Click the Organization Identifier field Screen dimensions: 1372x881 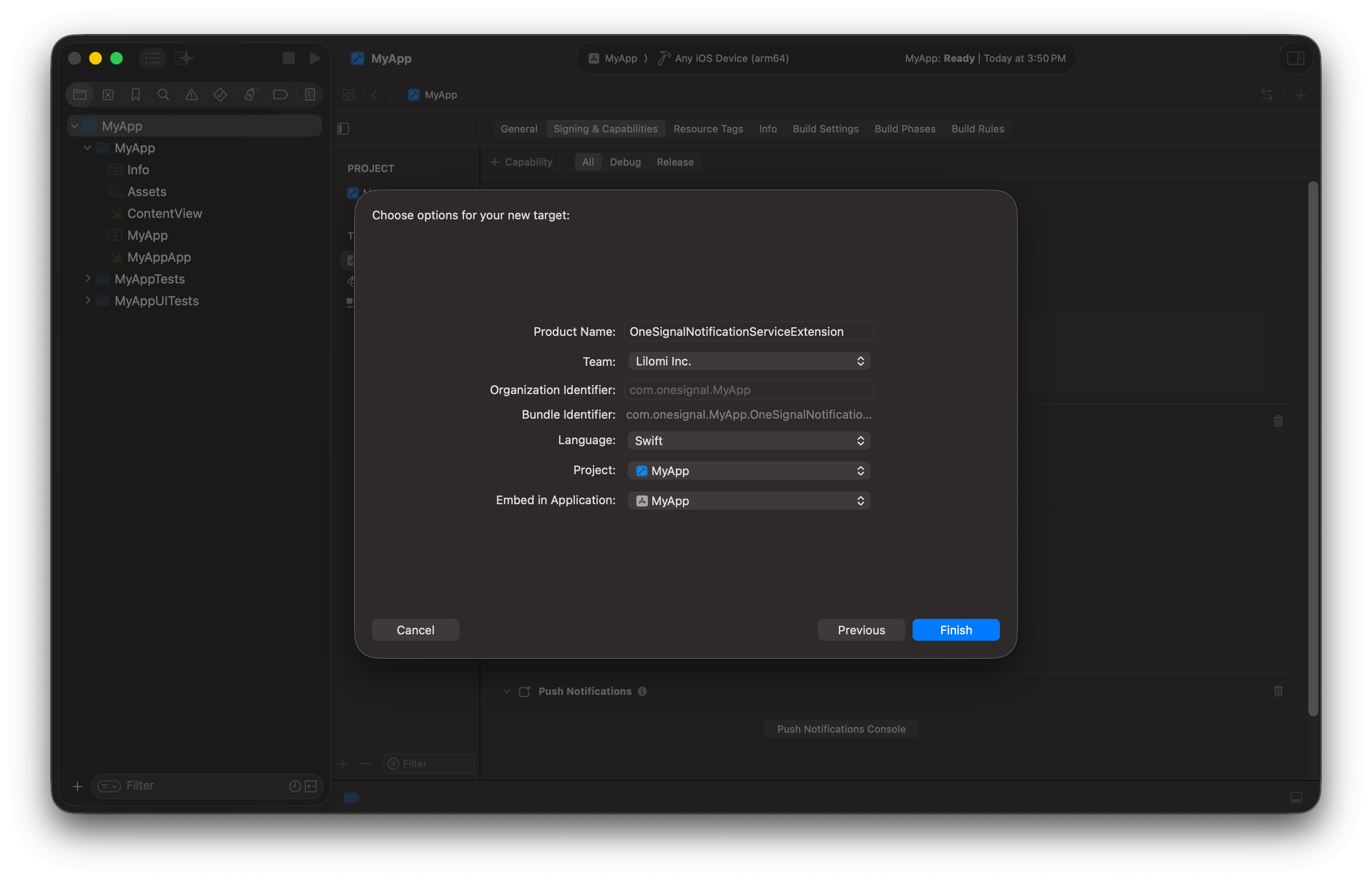tap(749, 390)
